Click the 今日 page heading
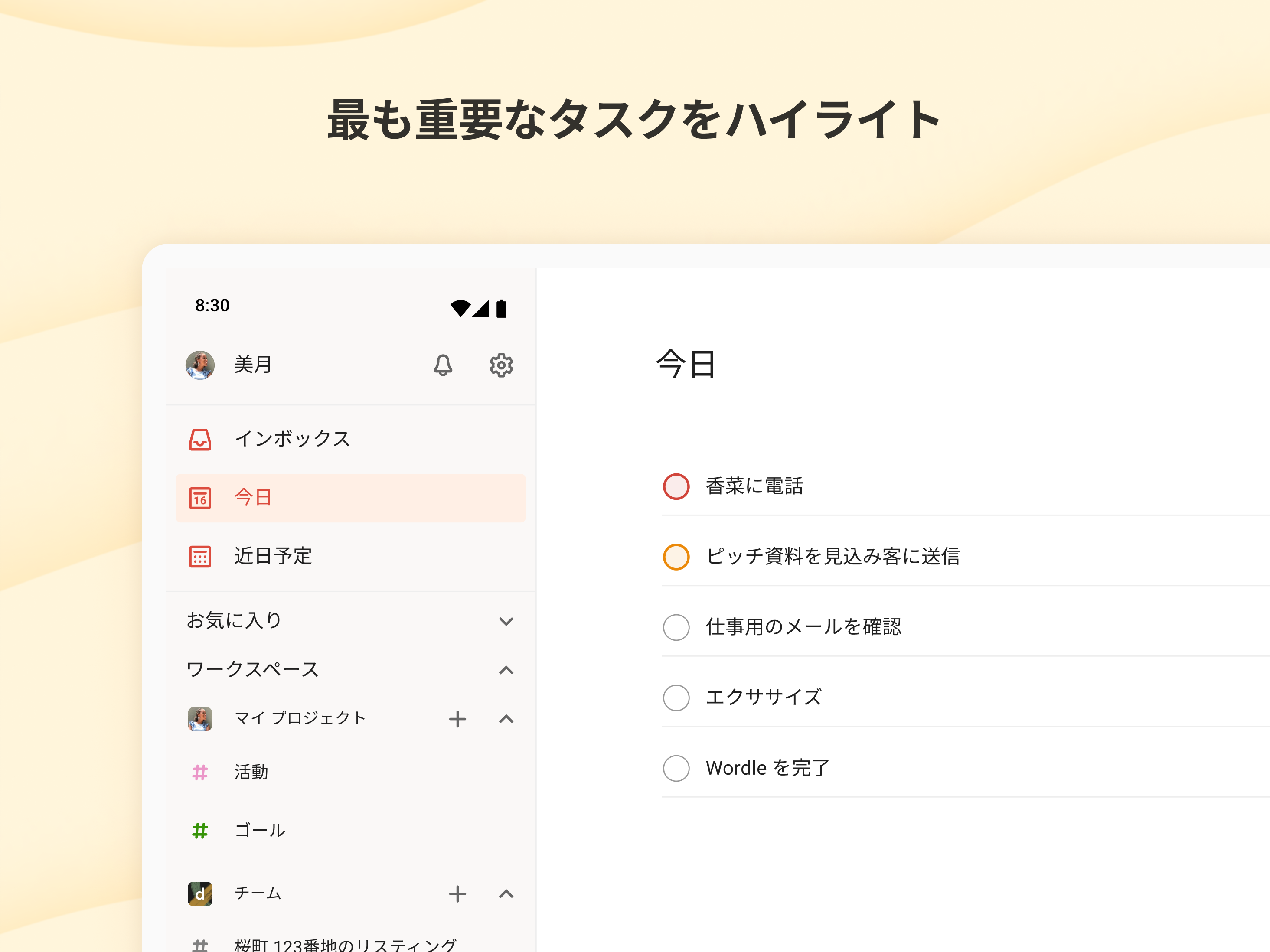 coord(686,365)
